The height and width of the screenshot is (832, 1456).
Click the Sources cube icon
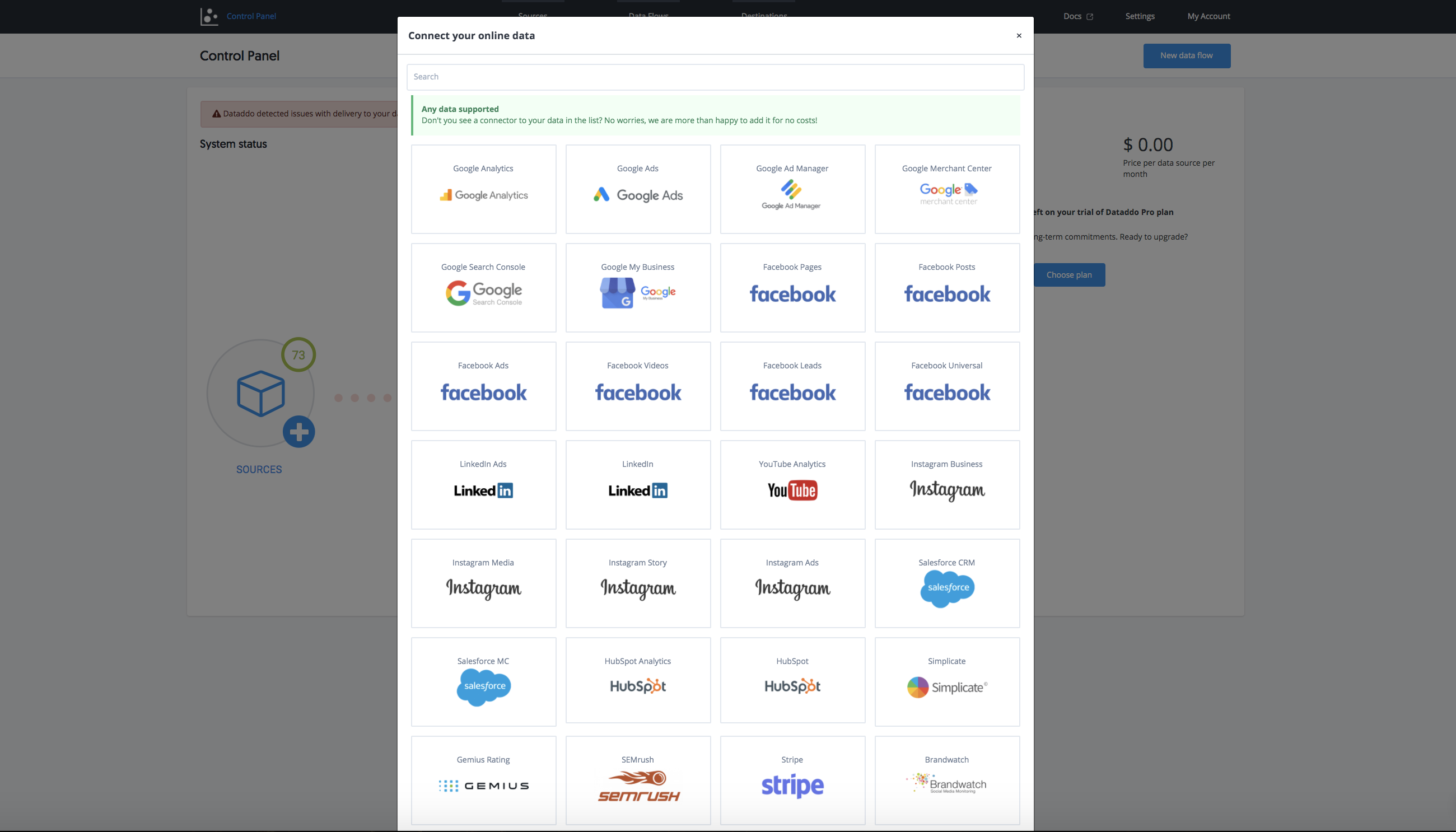point(260,394)
